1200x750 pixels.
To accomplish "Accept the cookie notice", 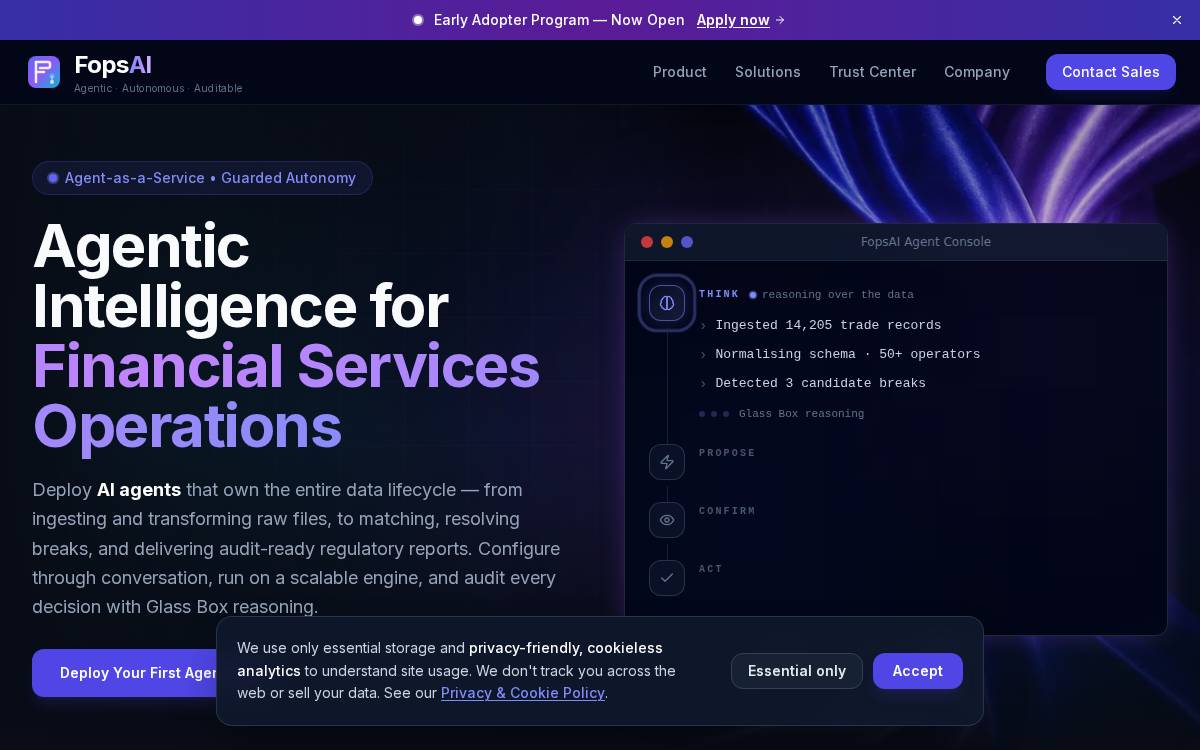I will (x=918, y=671).
